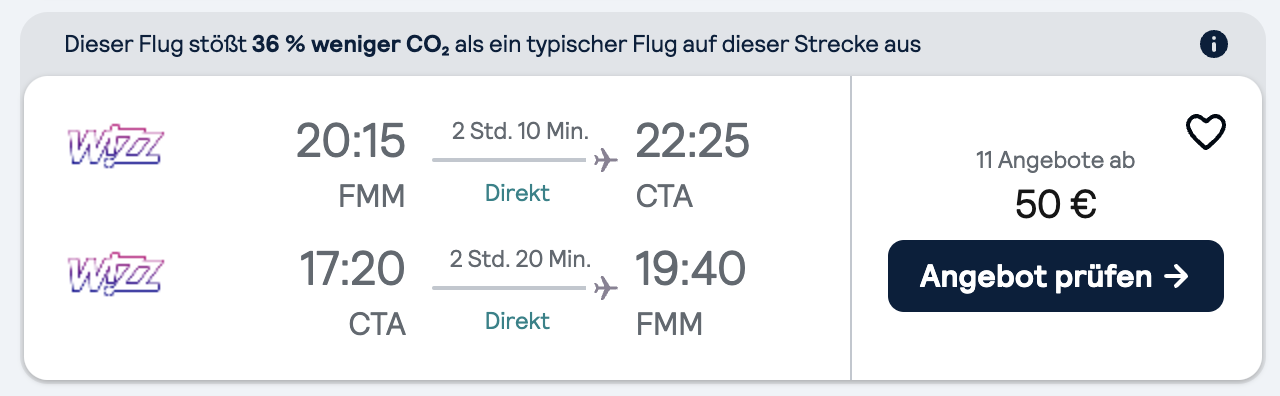Select the 17:20 return departure time
This screenshot has width=1280, height=396.
pyautogui.click(x=353, y=269)
